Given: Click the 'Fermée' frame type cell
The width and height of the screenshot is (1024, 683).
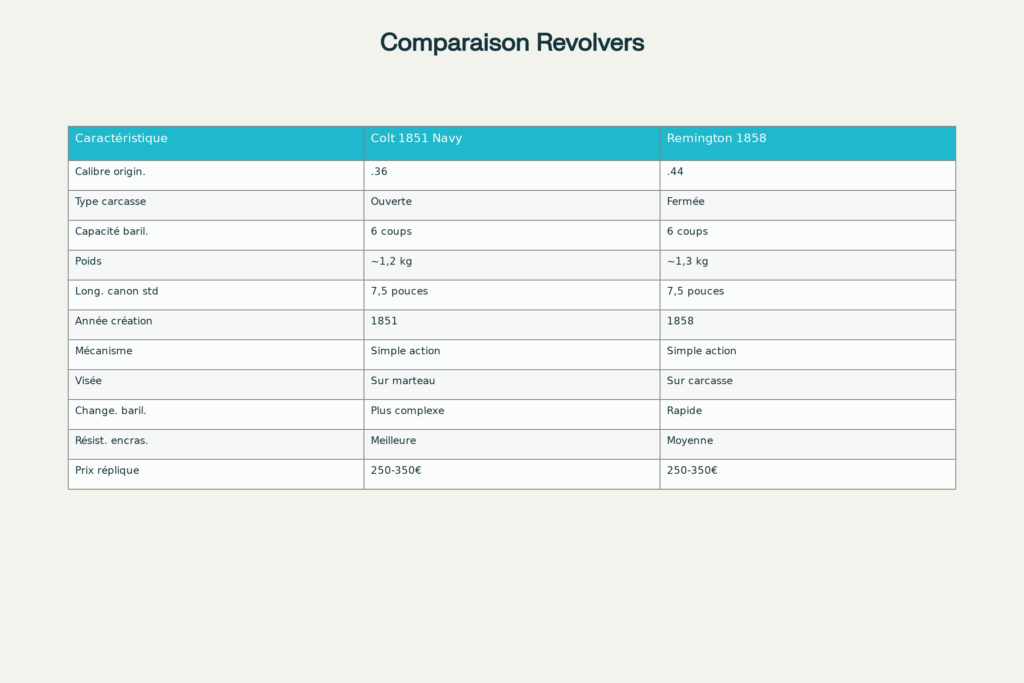Looking at the screenshot, I should click(685, 202).
